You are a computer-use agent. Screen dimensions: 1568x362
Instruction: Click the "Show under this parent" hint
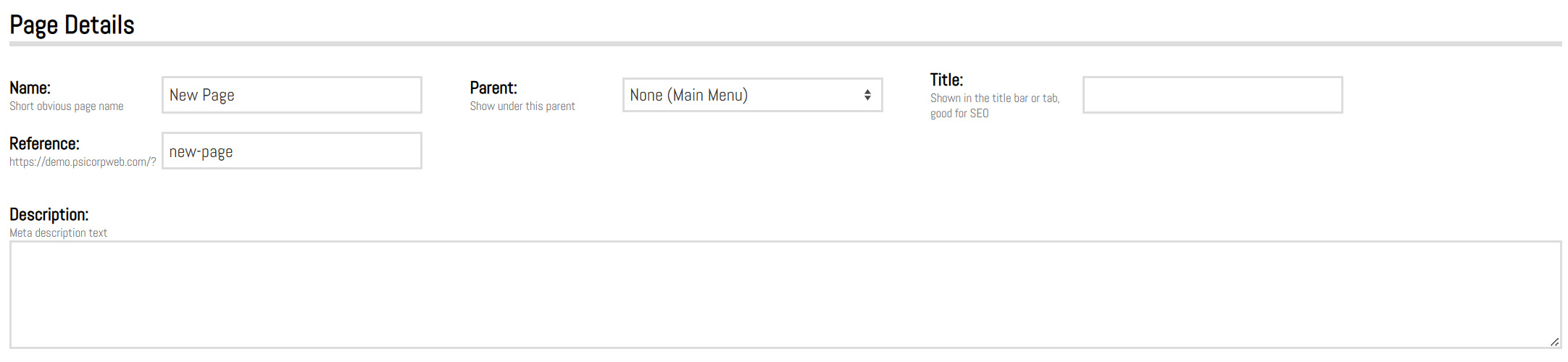coord(522,106)
